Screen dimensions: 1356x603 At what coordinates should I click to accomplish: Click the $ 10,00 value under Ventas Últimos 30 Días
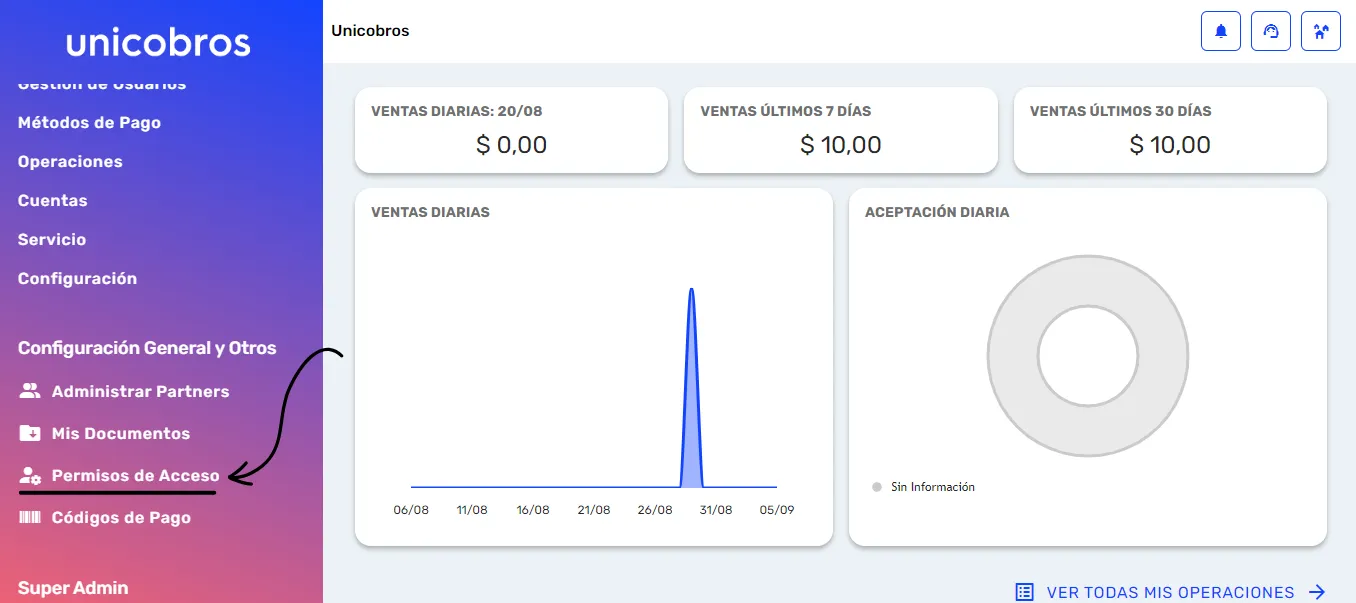pyautogui.click(x=1170, y=145)
